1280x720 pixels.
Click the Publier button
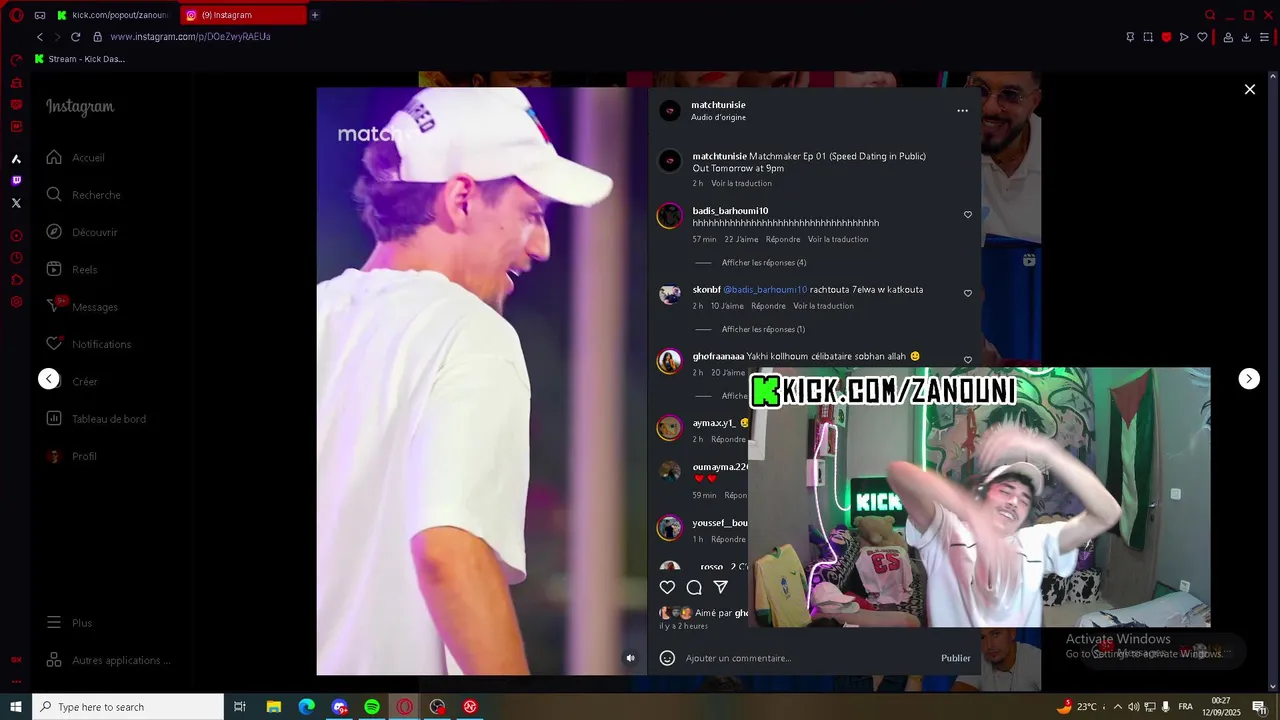coord(955,658)
